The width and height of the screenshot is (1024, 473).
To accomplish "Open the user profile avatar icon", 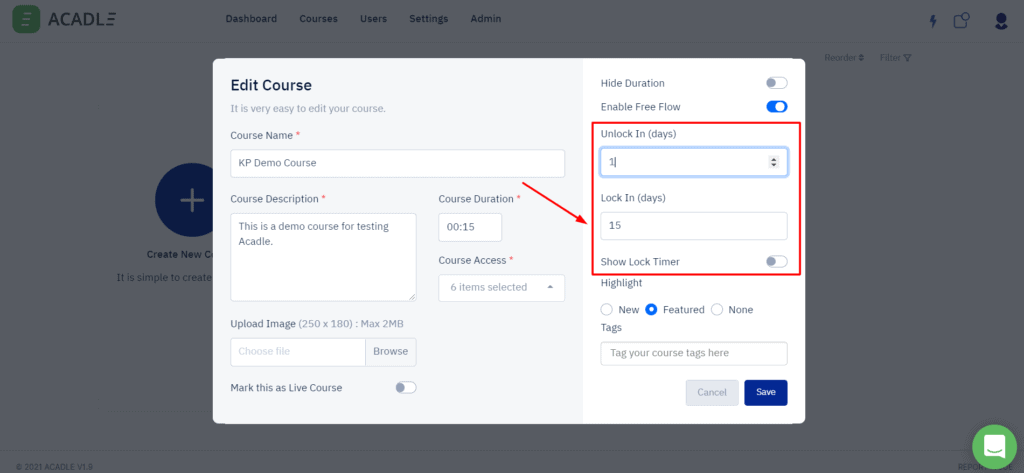I will [x=1001, y=20].
